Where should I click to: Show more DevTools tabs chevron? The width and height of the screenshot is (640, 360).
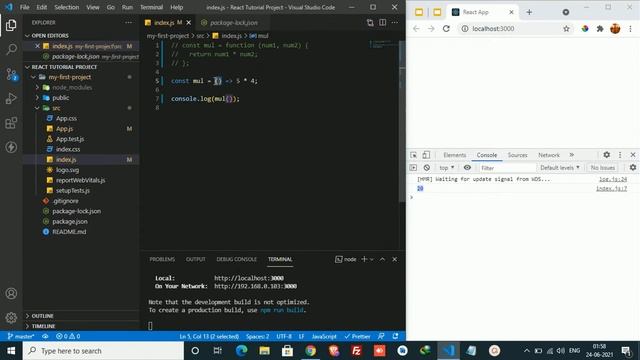pos(571,155)
